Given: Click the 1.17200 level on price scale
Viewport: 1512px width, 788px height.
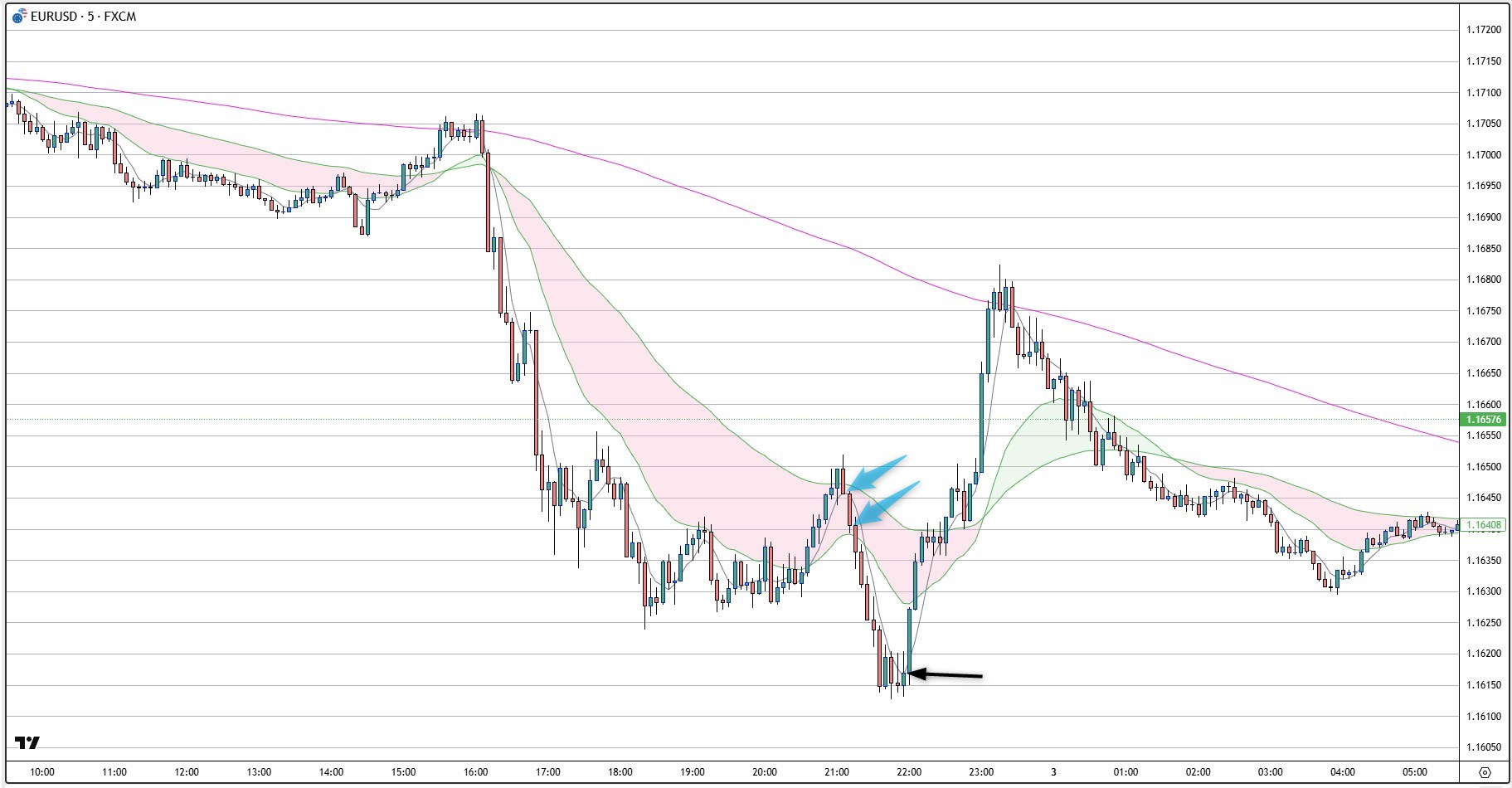Looking at the screenshot, I should tap(1483, 30).
